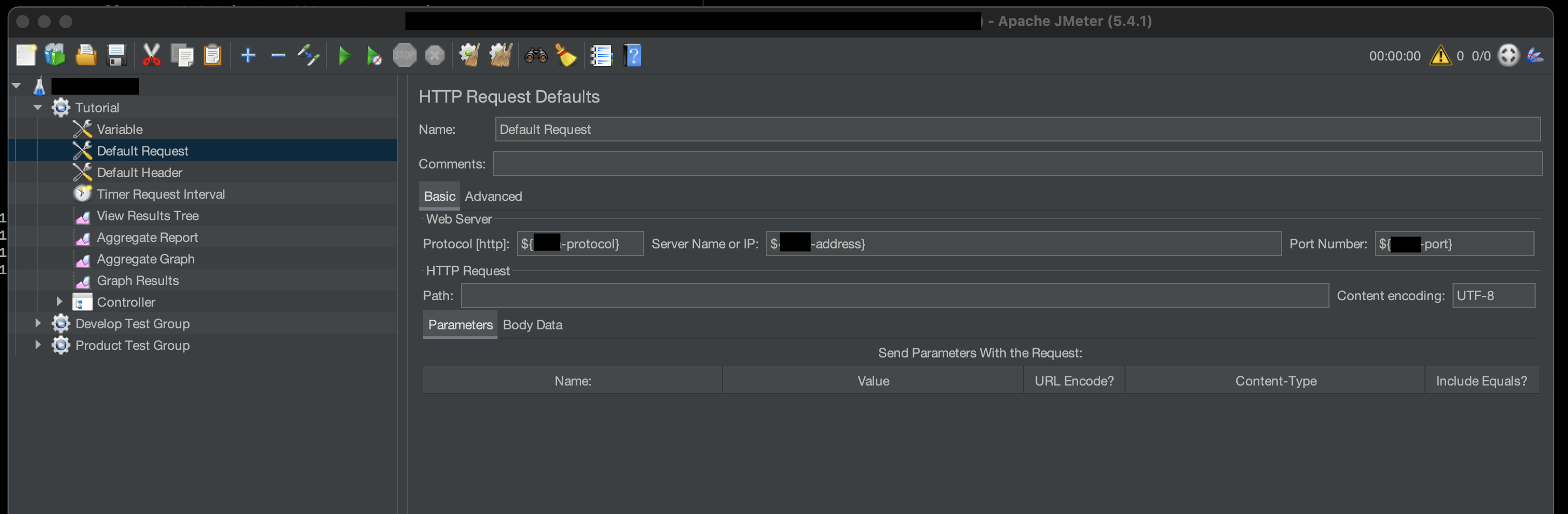
Task: Select the Product Test Group item
Action: click(x=132, y=346)
